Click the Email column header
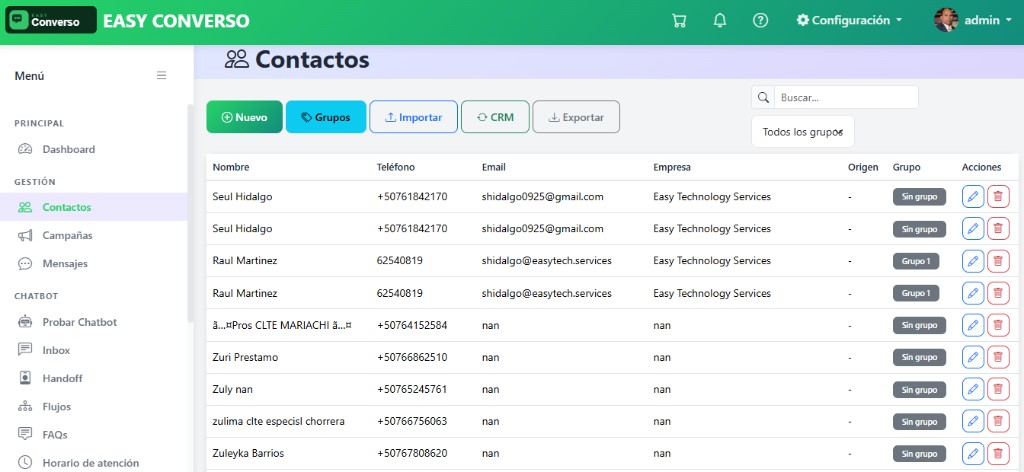The height and width of the screenshot is (472, 1024). 494,167
